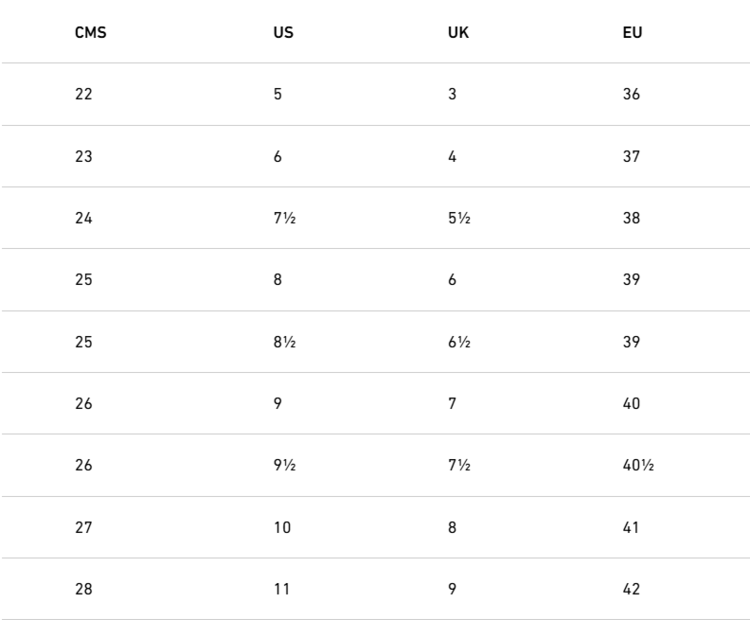Select the 28 value in CMS column

83,590
